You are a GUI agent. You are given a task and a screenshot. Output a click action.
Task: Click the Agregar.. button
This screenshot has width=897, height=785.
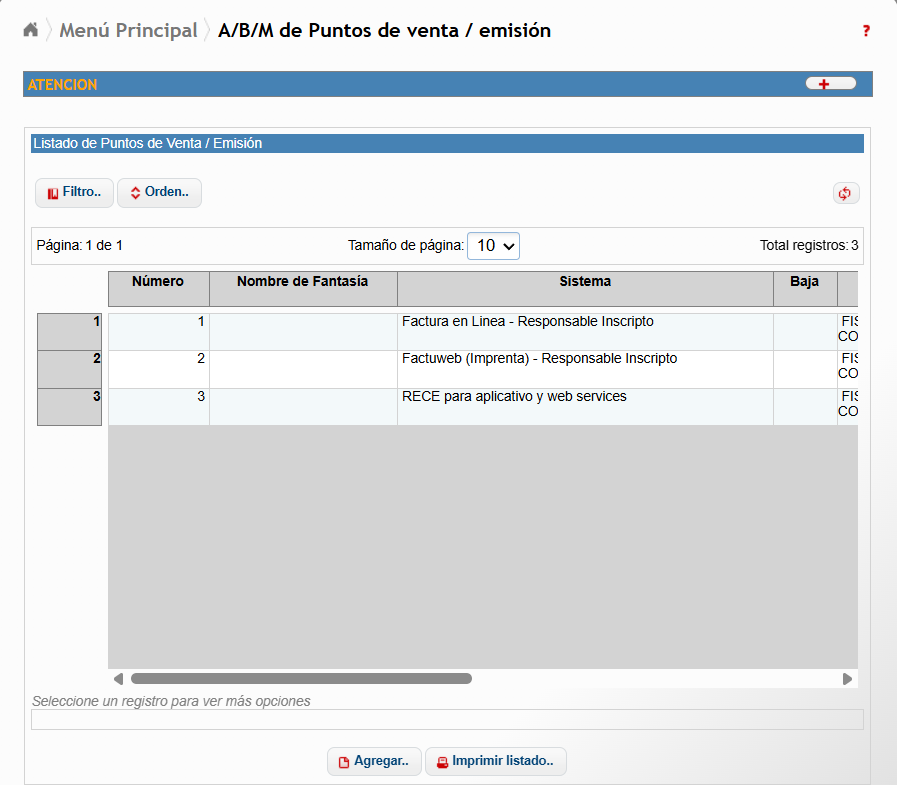coord(374,761)
